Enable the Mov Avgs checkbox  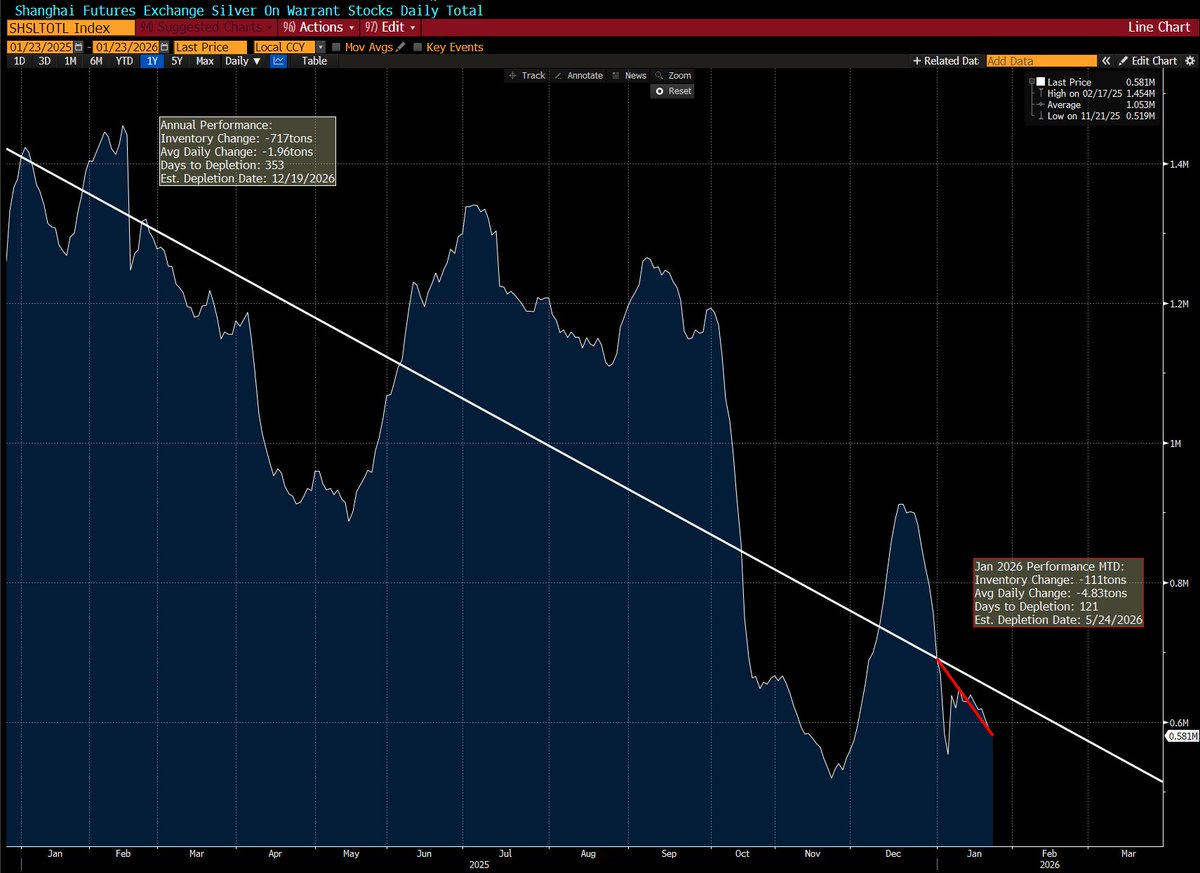click(x=336, y=47)
